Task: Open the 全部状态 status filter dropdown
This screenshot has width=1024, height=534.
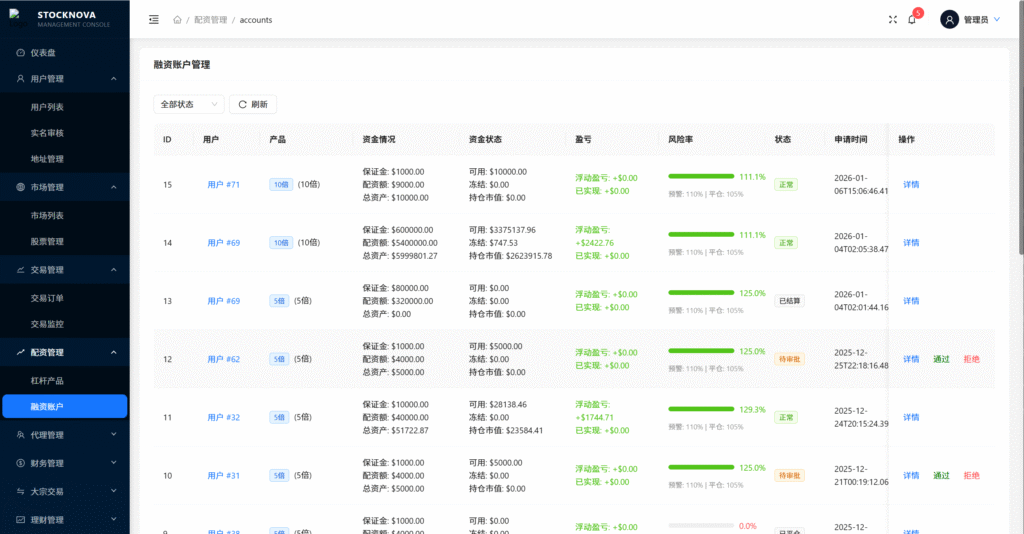Action: 188,104
